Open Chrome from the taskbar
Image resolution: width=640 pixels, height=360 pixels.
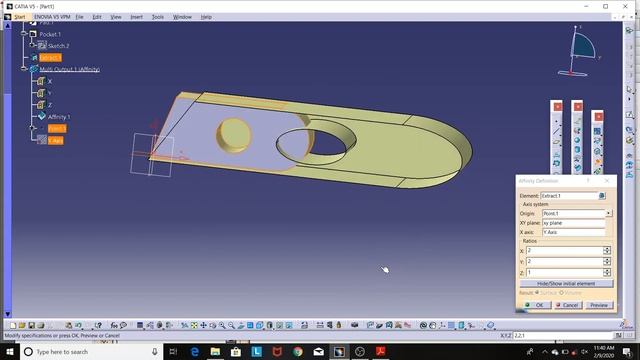click(x=298, y=351)
